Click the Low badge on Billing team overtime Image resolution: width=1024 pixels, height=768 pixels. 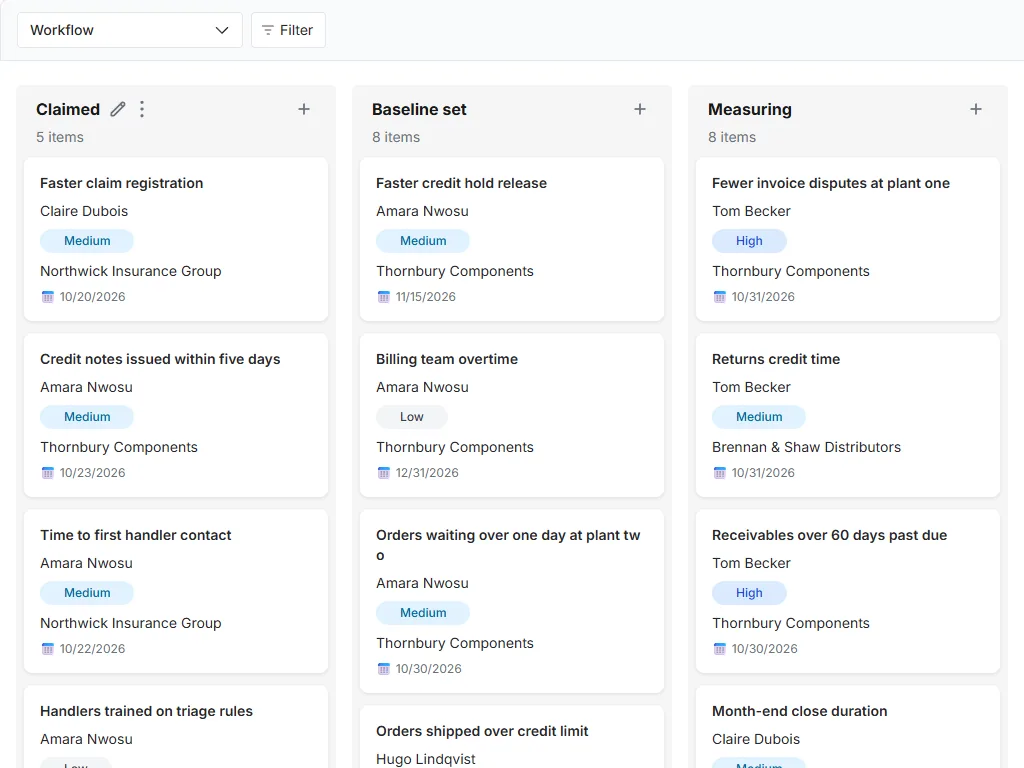(411, 417)
